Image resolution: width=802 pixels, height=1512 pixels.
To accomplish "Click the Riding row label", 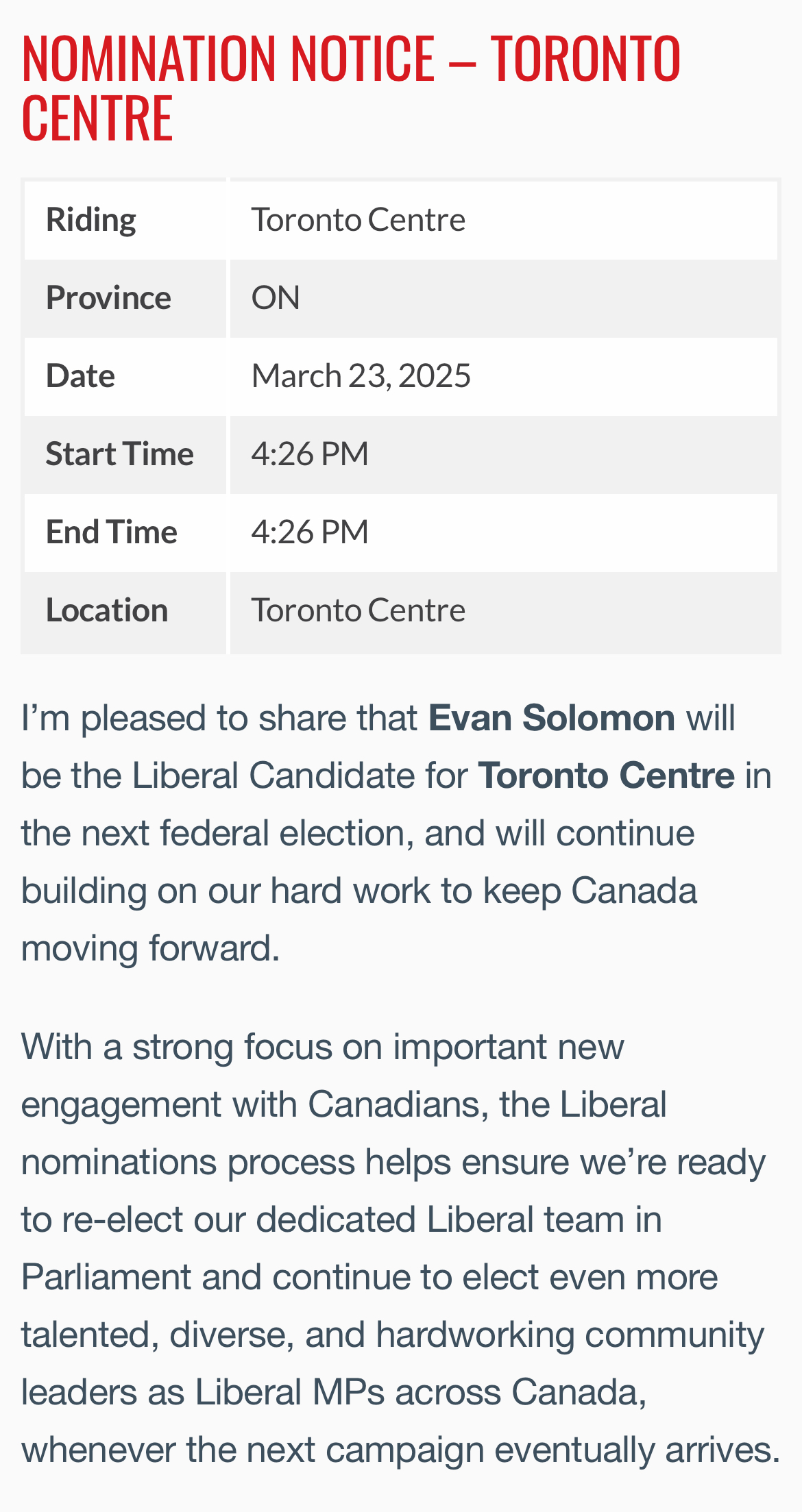I will click(90, 220).
